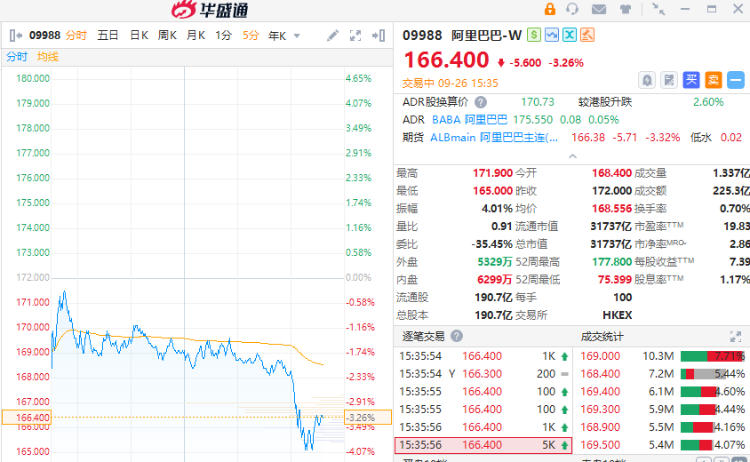Click the blue 买 buy button
Image resolution: width=750 pixels, height=462 pixels.
point(691,80)
